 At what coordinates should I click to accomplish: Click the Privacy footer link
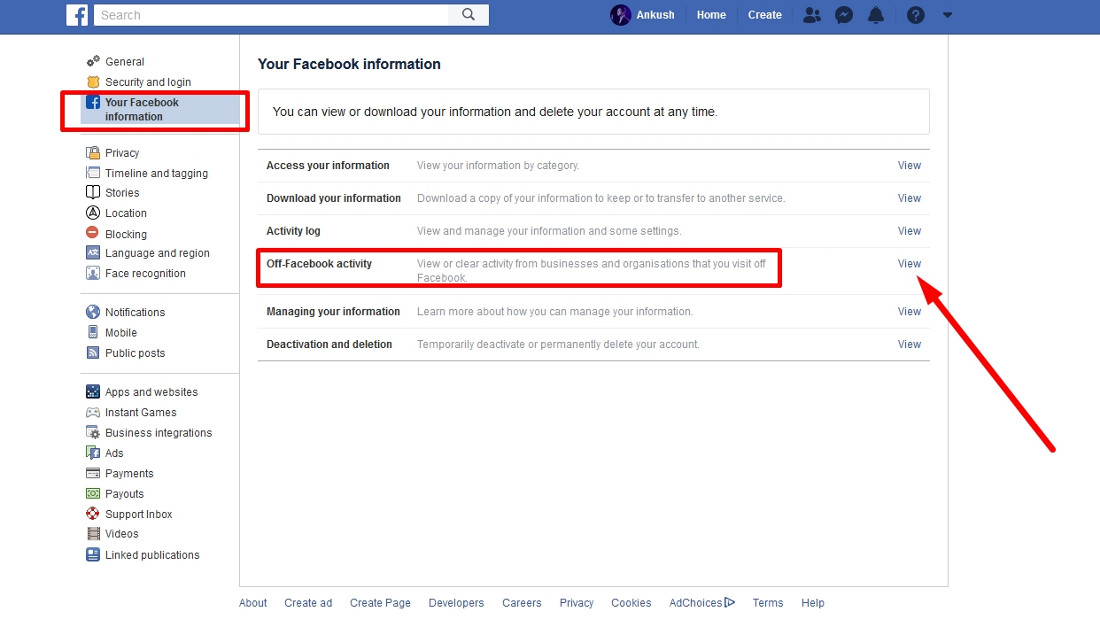tap(576, 602)
